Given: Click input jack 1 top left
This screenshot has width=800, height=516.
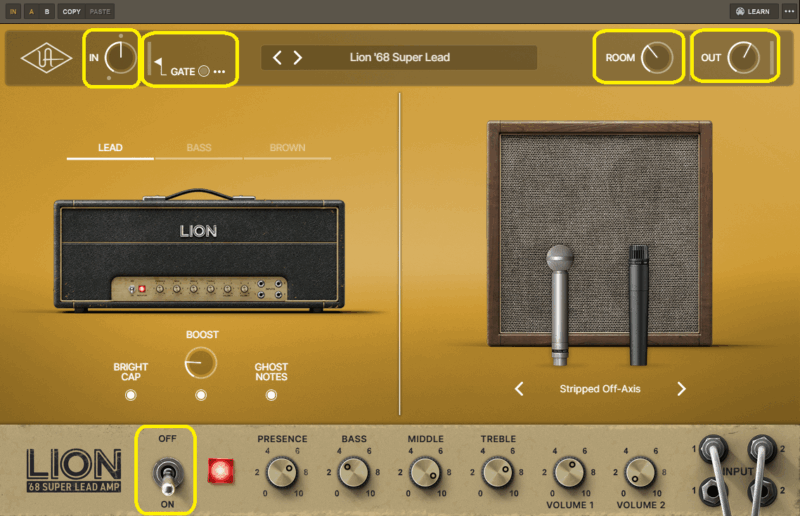Looking at the screenshot, I should pos(712,445).
